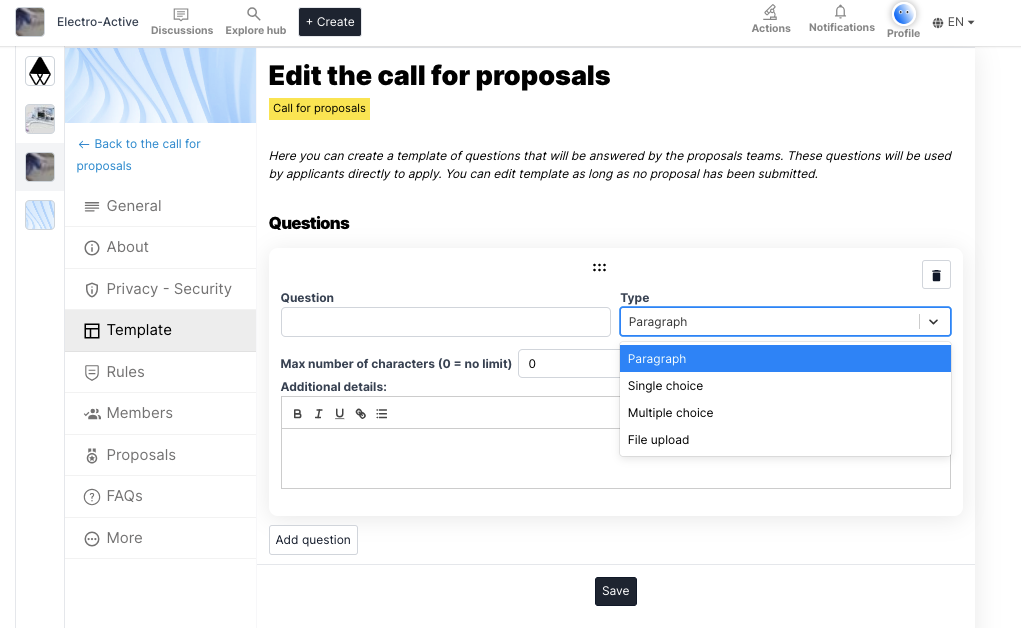Viewport: 1021px width, 628px height.
Task: Focus the Question text field
Action: pos(445,322)
